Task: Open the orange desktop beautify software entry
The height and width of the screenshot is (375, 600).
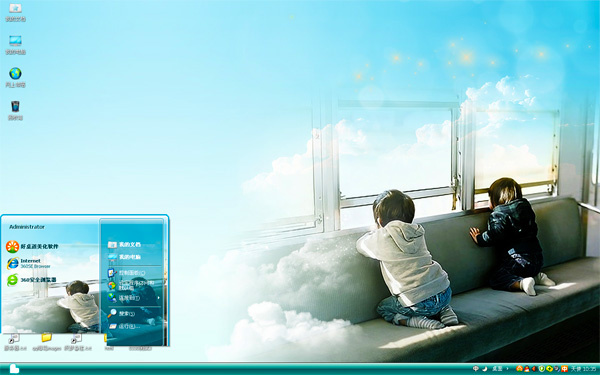Action: tap(32, 246)
